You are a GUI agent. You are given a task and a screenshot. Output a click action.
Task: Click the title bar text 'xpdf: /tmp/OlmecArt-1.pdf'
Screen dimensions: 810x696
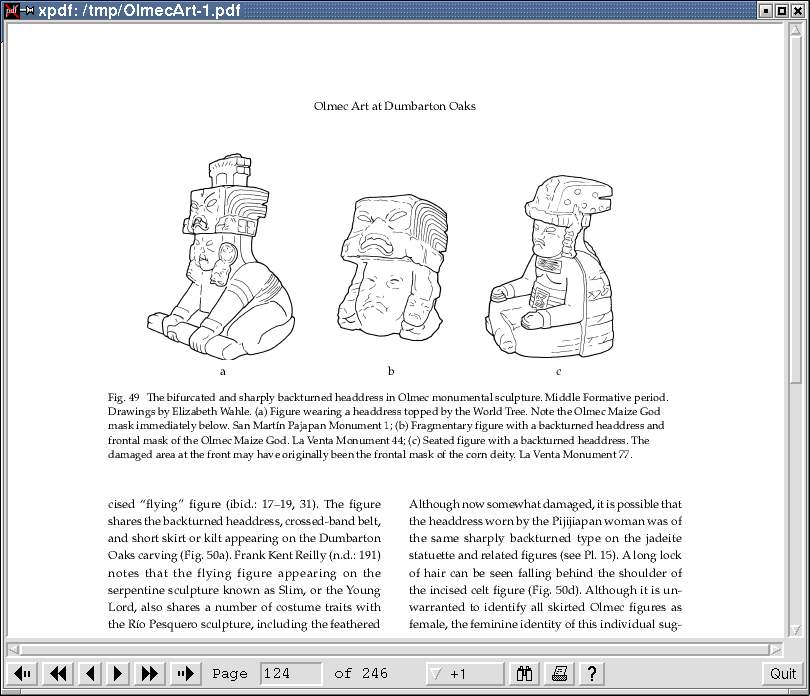pos(139,10)
